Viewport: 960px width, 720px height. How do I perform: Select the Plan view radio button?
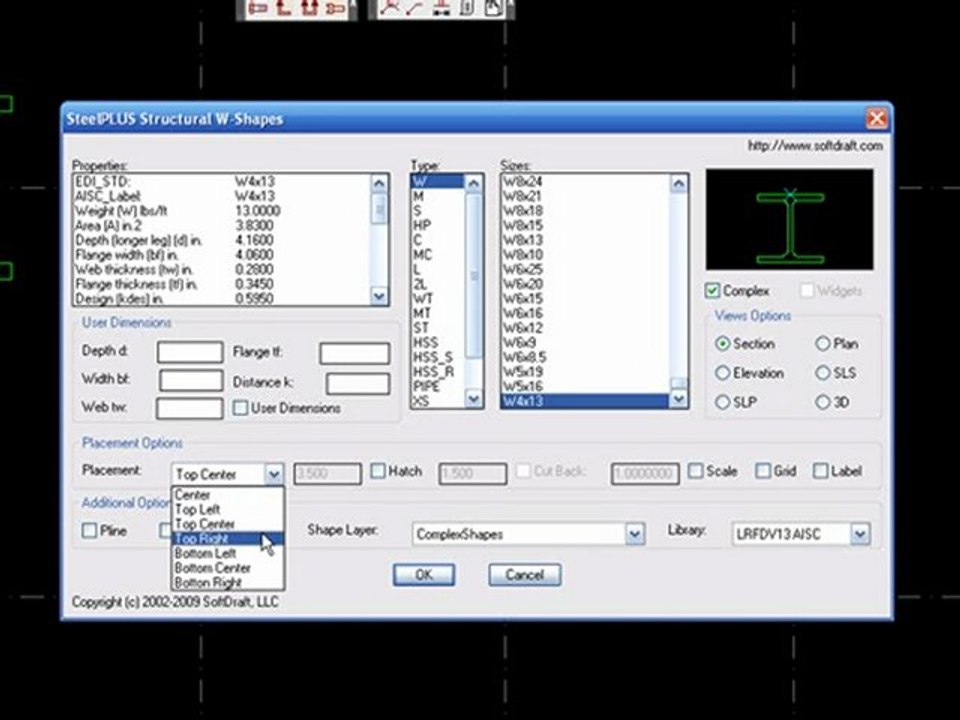click(823, 343)
